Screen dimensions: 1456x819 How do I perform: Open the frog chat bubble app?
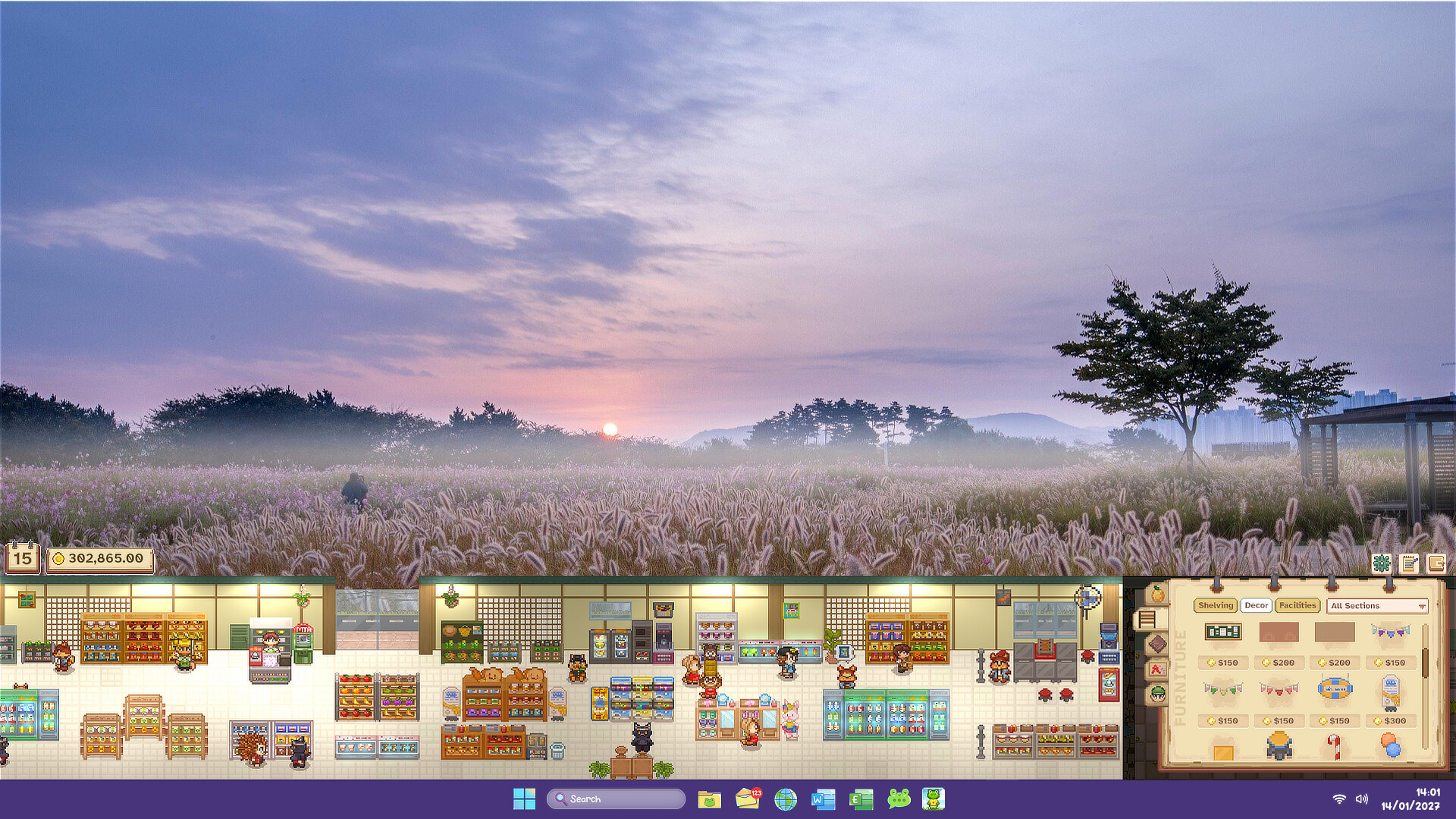pyautogui.click(x=899, y=799)
